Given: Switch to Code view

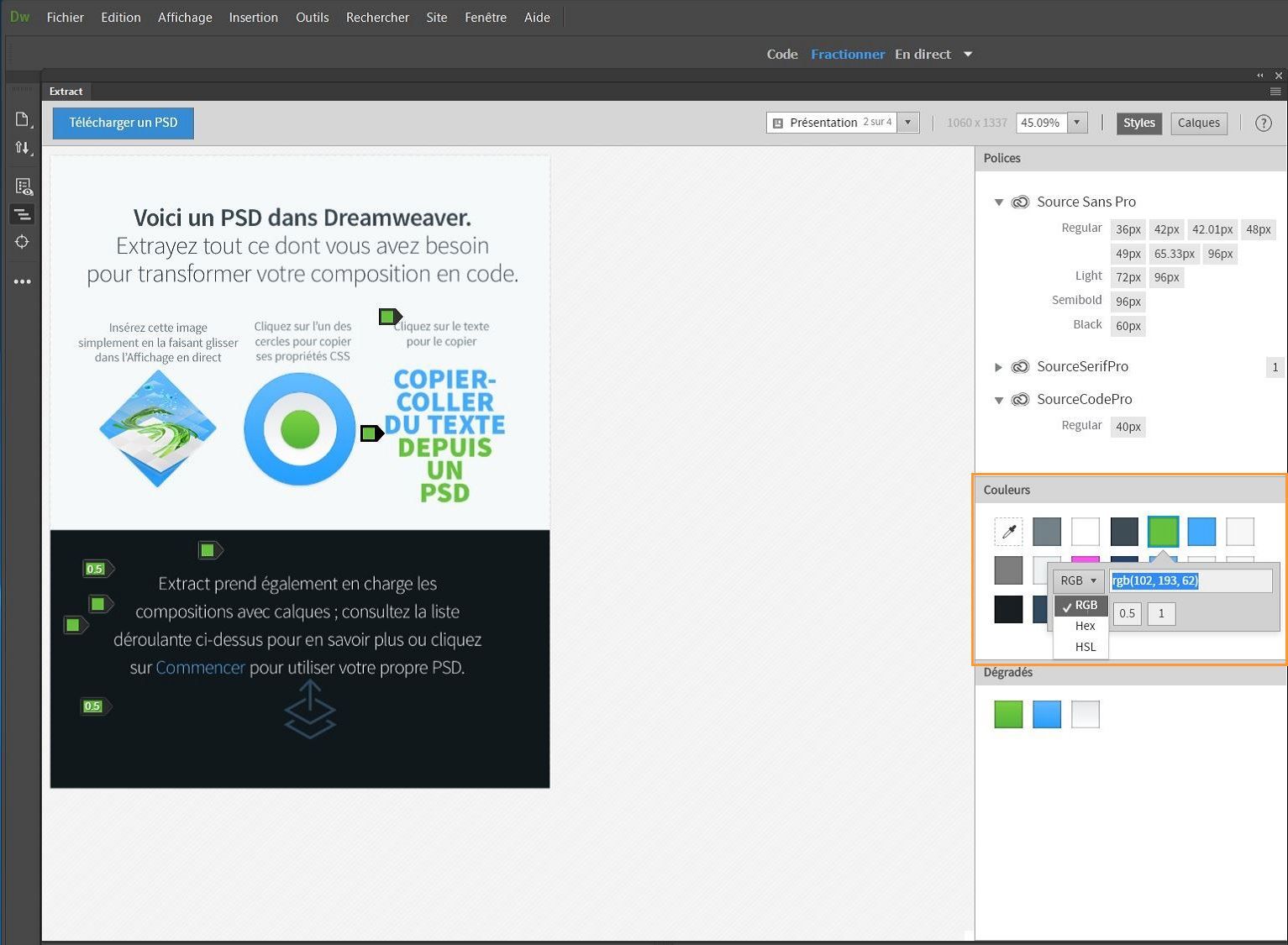Looking at the screenshot, I should 782,54.
